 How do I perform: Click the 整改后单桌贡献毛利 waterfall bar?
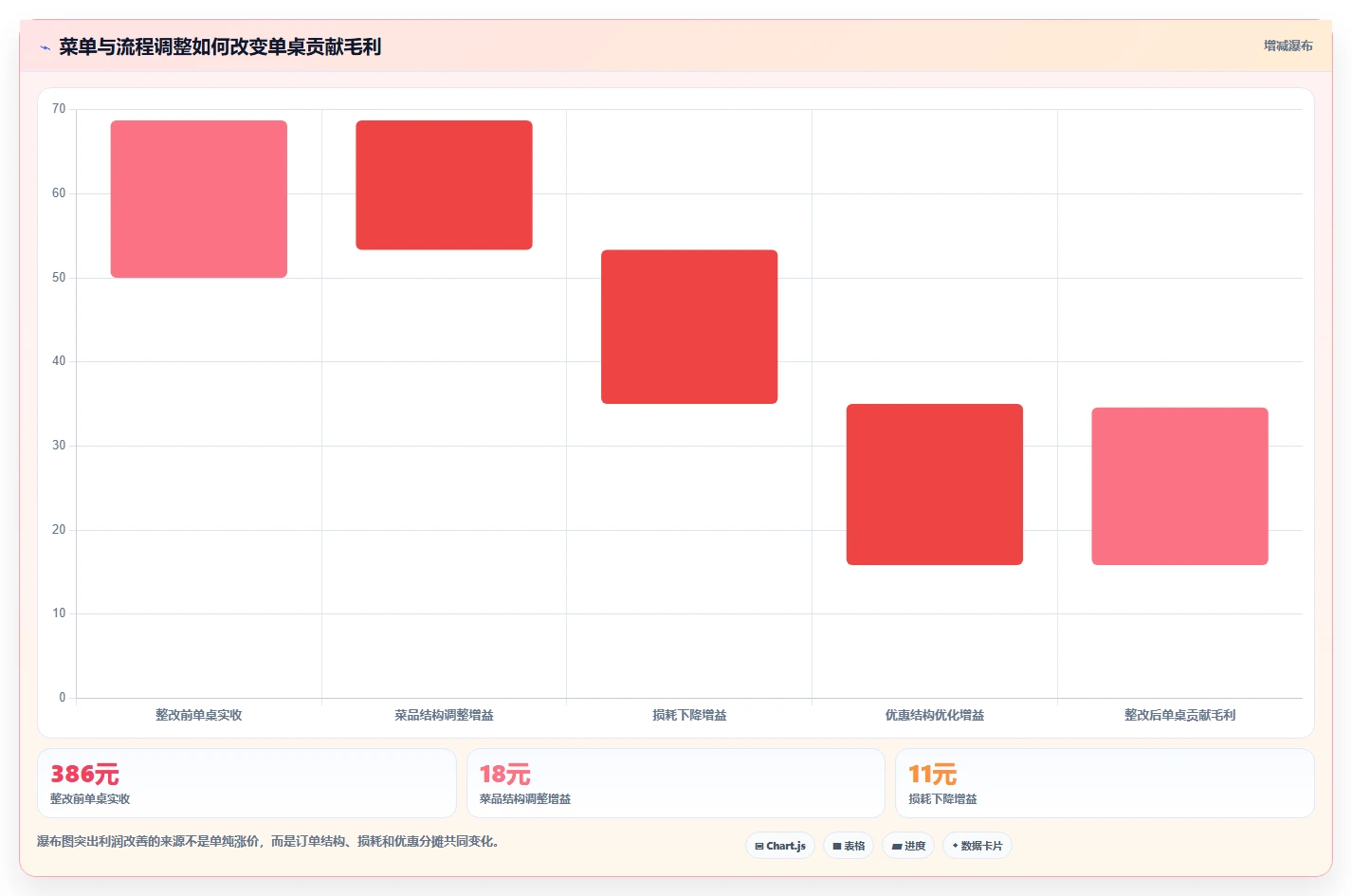pos(1179,486)
